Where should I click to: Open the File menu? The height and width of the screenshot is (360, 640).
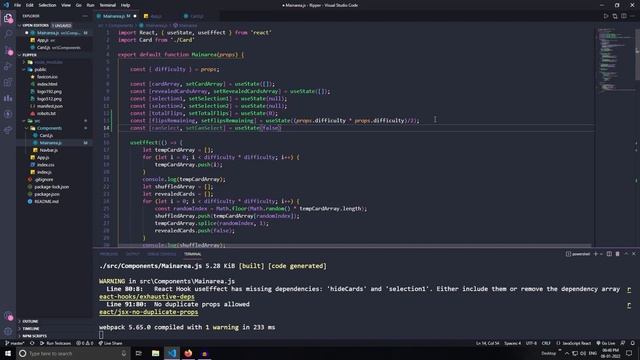[x=17, y=5]
